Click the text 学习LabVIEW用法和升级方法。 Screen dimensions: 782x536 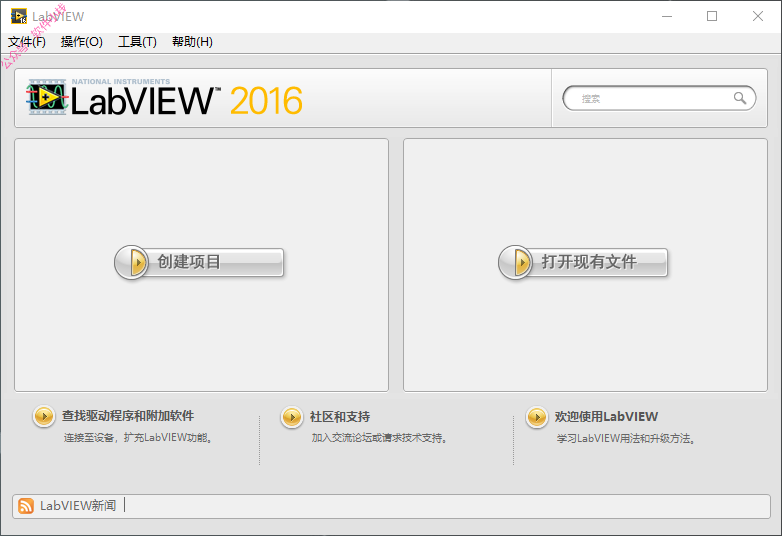pos(626,439)
